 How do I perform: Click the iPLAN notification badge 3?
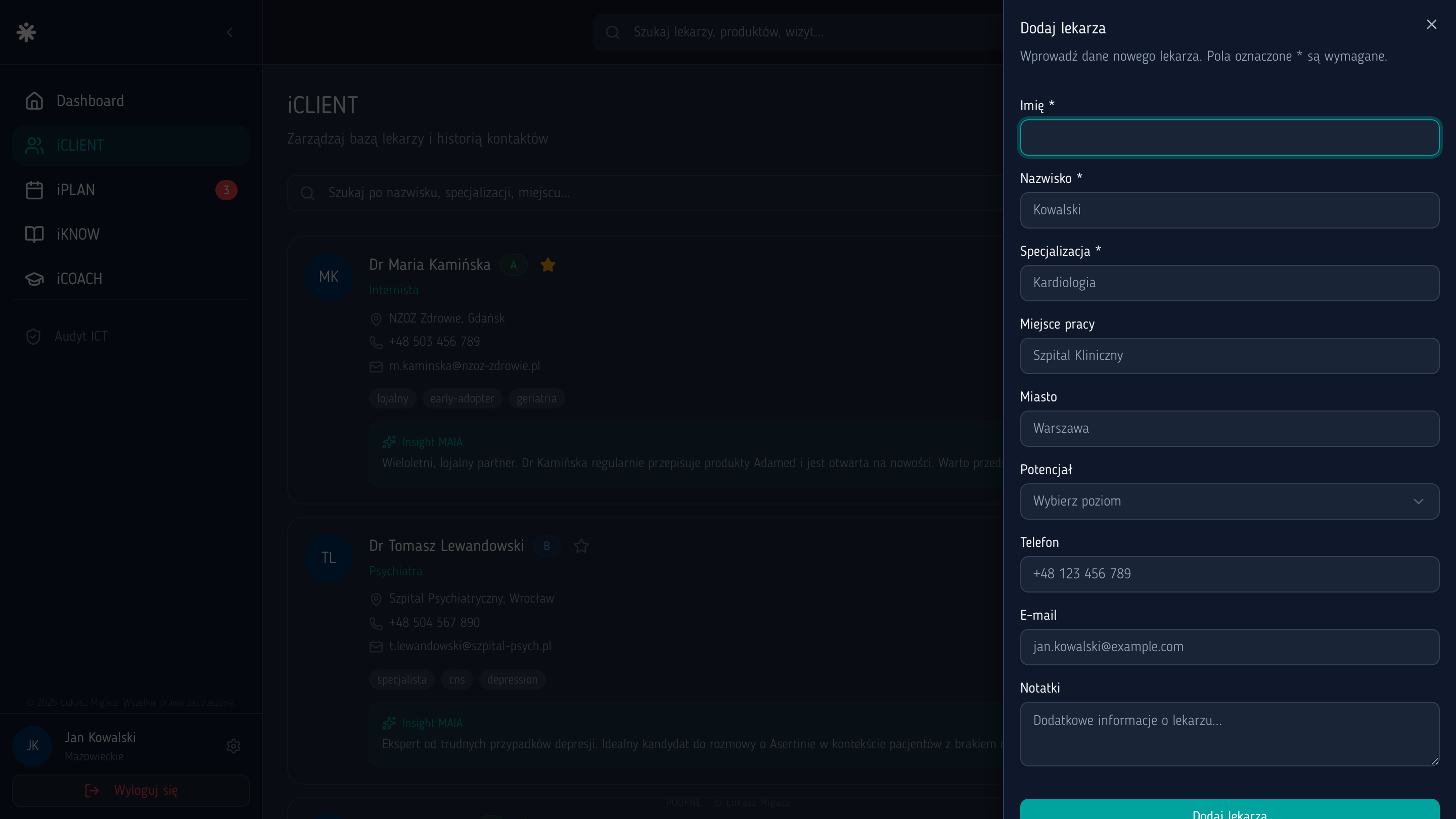(x=226, y=190)
